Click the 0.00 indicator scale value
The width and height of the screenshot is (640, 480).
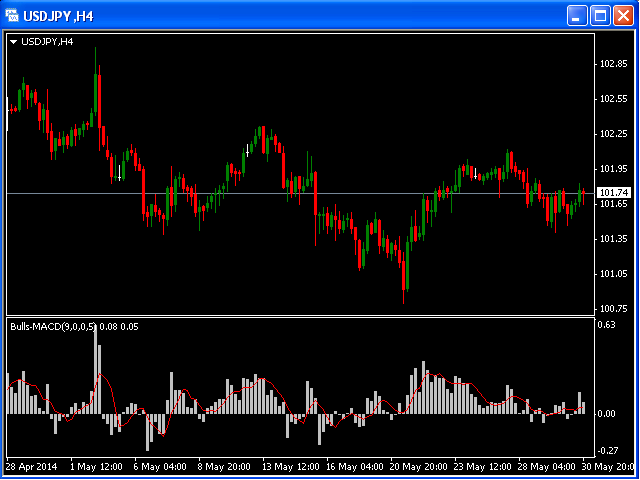pos(608,414)
